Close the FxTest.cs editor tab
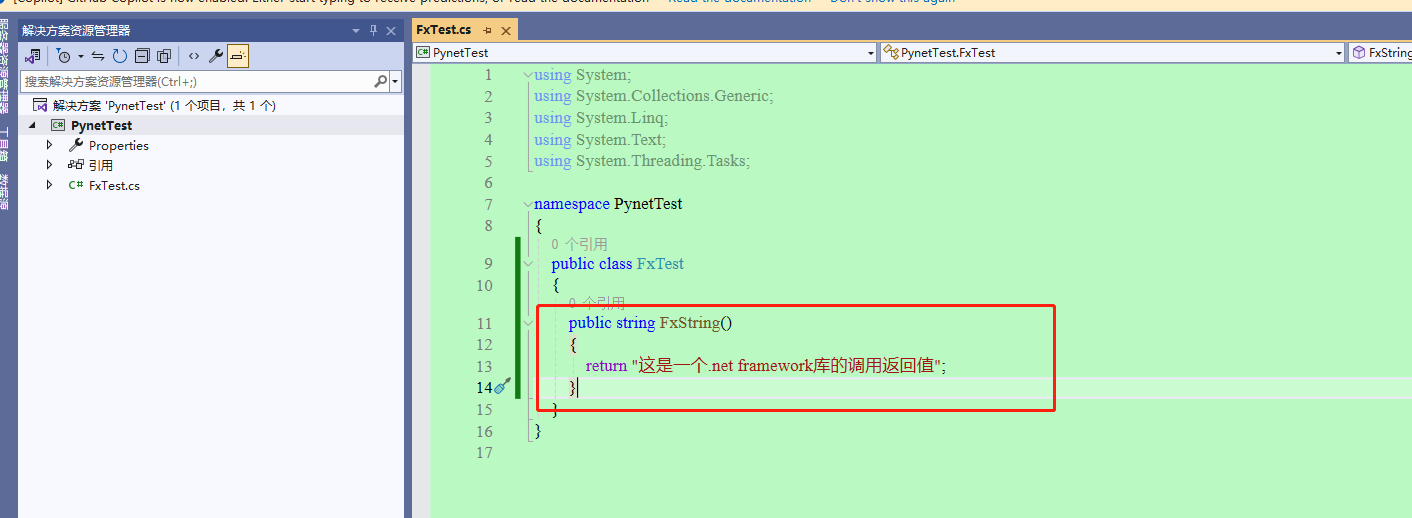 [x=506, y=30]
